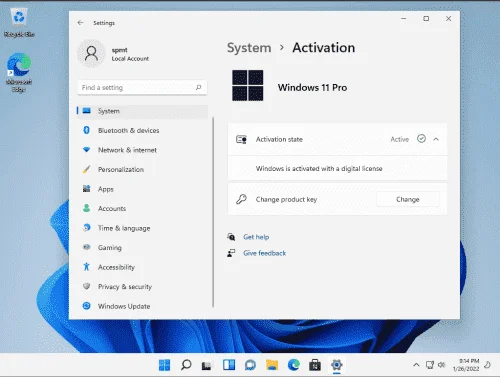Image resolution: width=500 pixels, height=377 pixels.
Task: Click the Windows Update sync icon
Action: click(86, 306)
